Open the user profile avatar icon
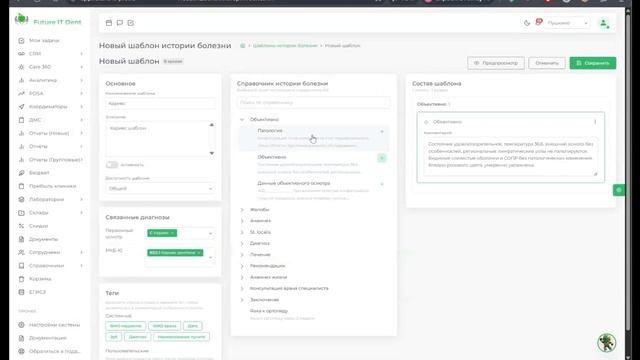This screenshot has width=640, height=360. point(604,23)
